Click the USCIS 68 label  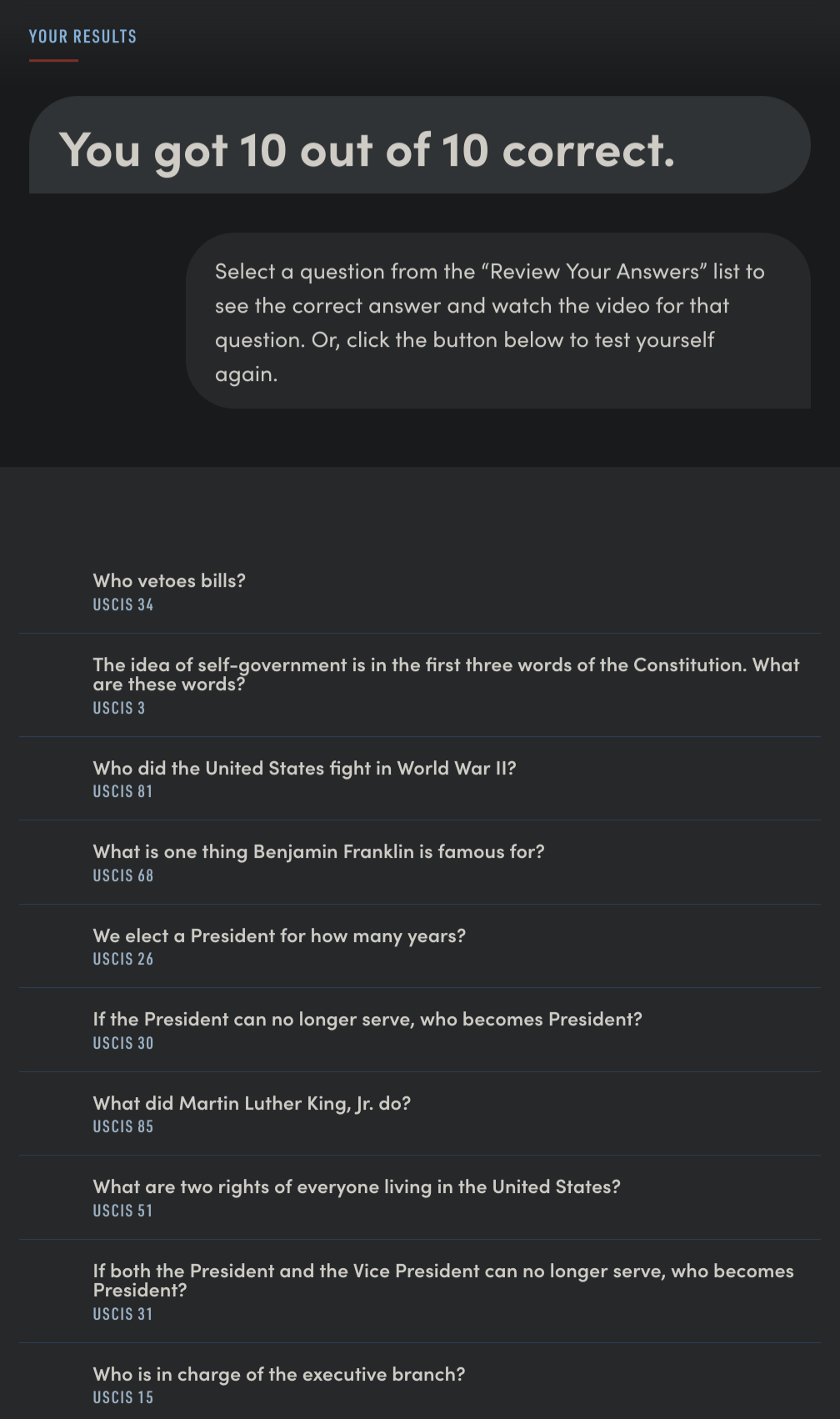coord(123,876)
